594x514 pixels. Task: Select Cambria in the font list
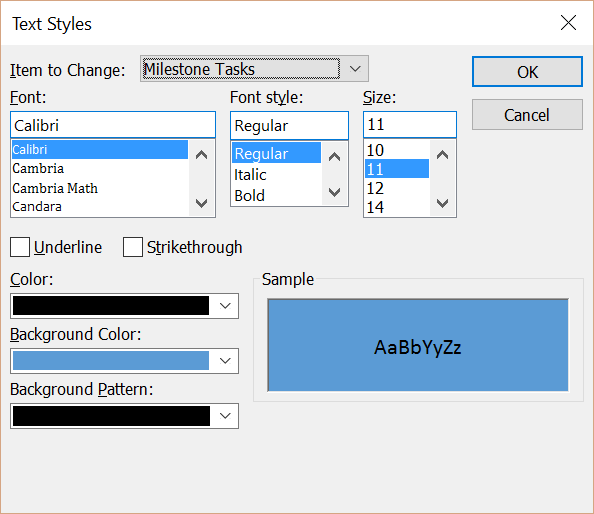click(x=100, y=169)
